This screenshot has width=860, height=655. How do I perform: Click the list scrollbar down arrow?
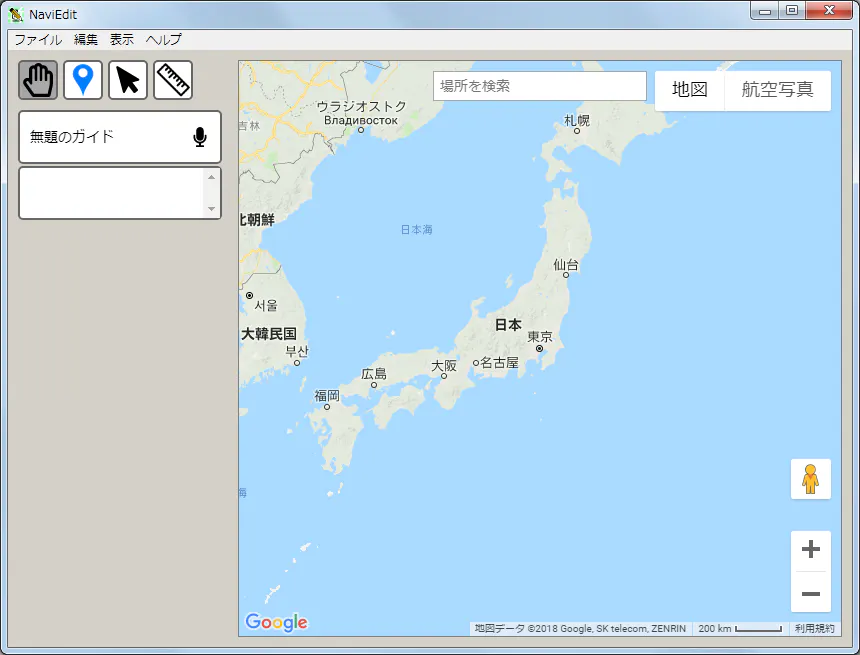211,208
